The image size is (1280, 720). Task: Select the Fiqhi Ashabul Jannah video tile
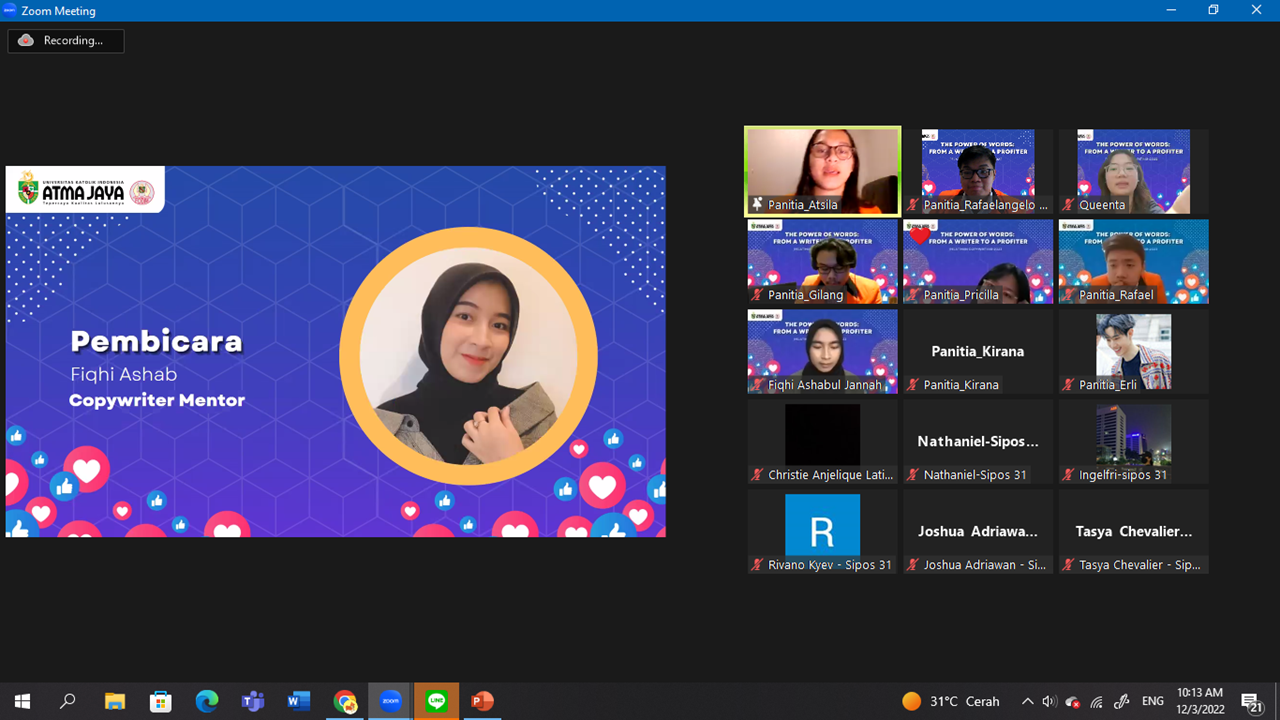point(822,351)
